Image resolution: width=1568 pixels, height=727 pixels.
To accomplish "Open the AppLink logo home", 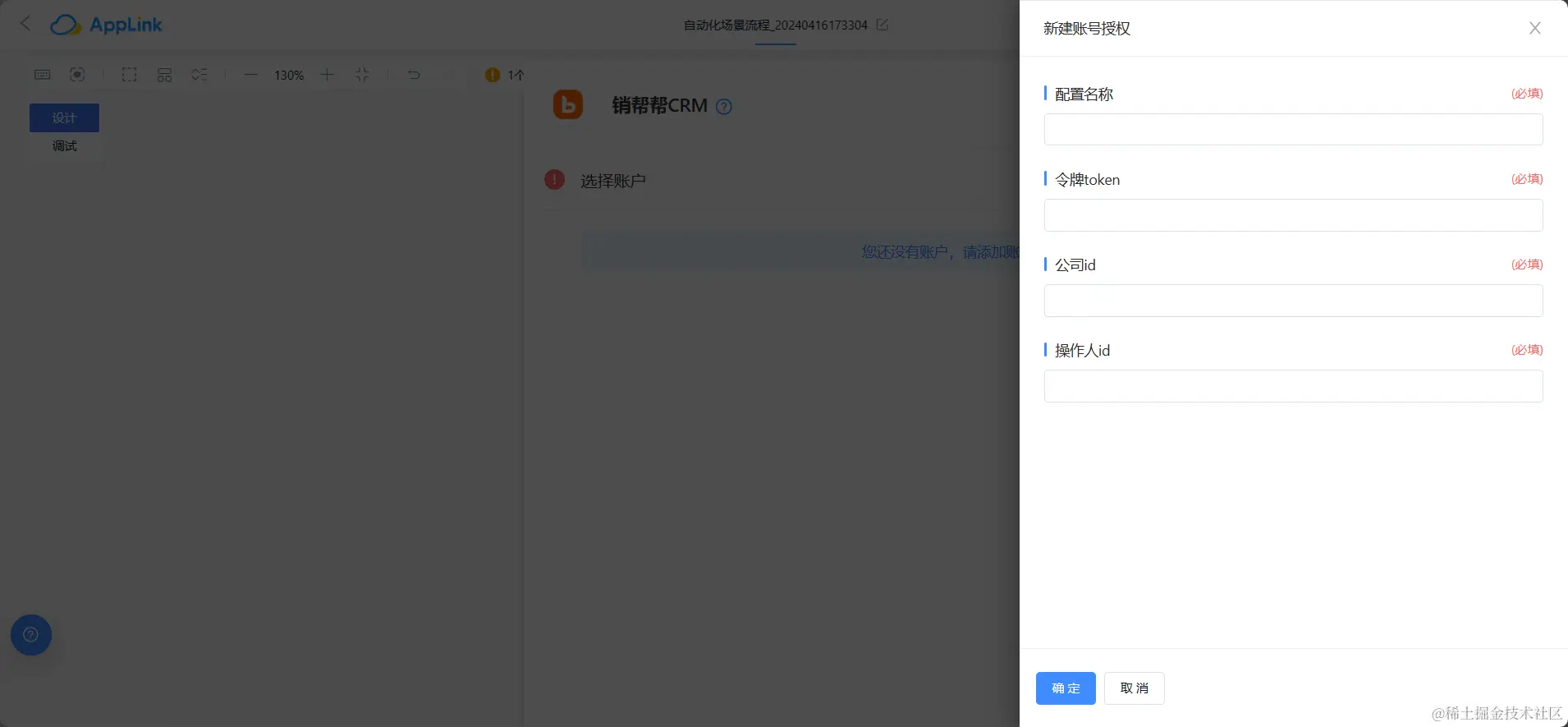I will pyautogui.click(x=106, y=25).
